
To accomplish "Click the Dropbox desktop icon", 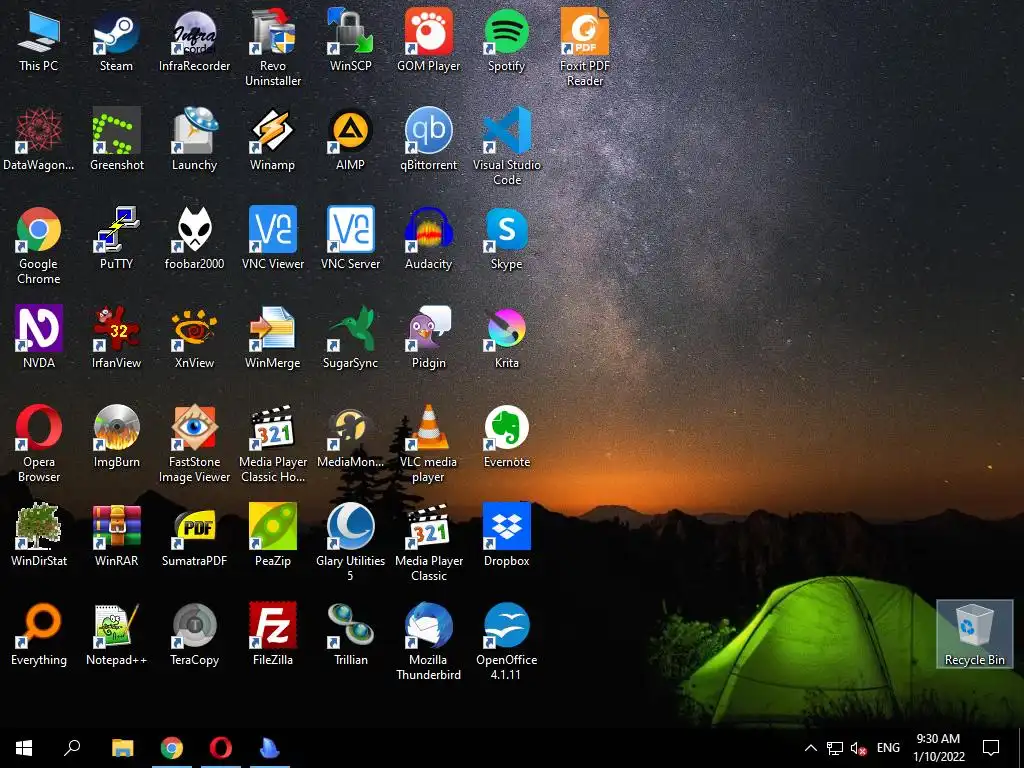I will (507, 536).
